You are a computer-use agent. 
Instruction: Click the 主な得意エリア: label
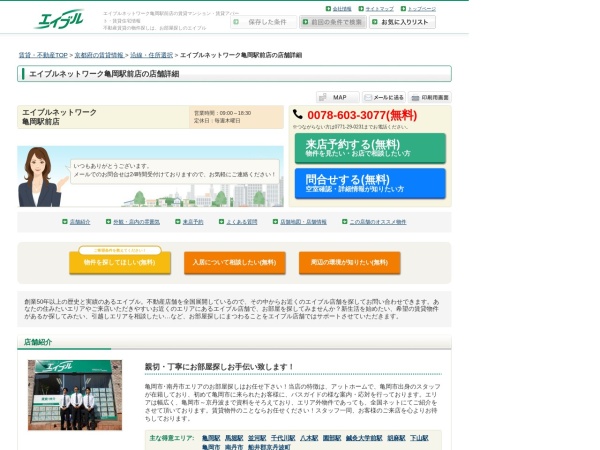(172, 438)
